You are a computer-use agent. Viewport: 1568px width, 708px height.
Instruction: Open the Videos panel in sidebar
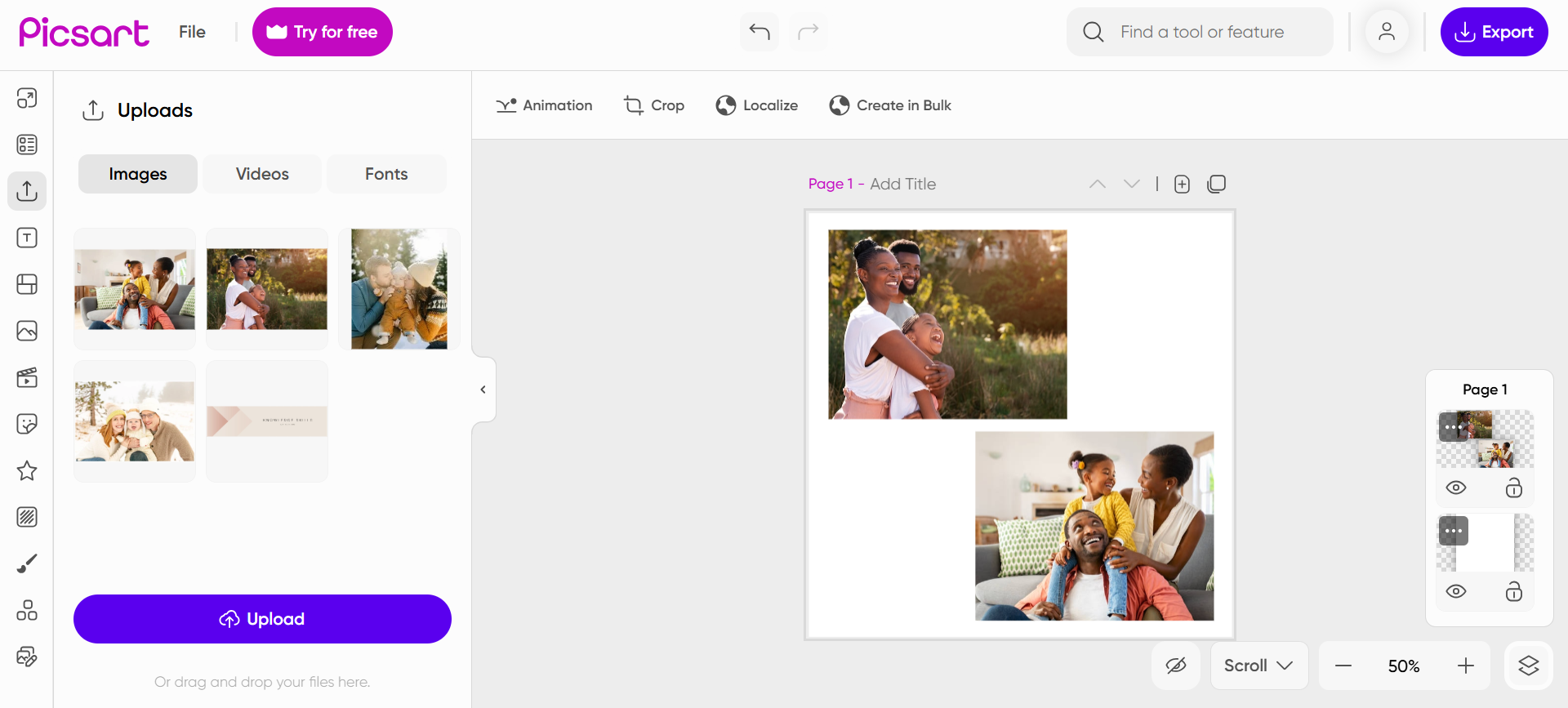coord(27,377)
